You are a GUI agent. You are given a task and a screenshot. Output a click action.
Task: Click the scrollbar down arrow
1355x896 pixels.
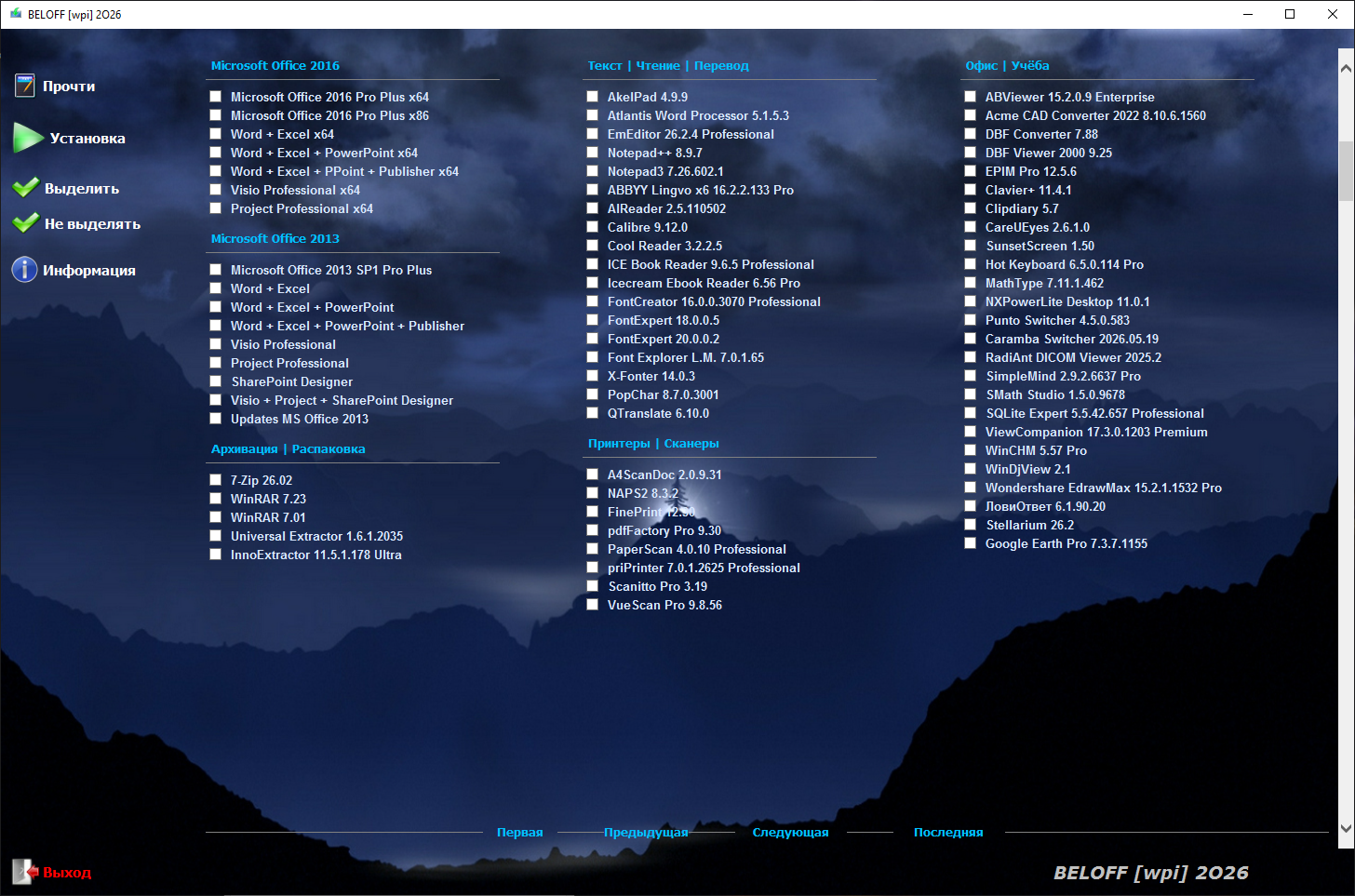click(1346, 828)
